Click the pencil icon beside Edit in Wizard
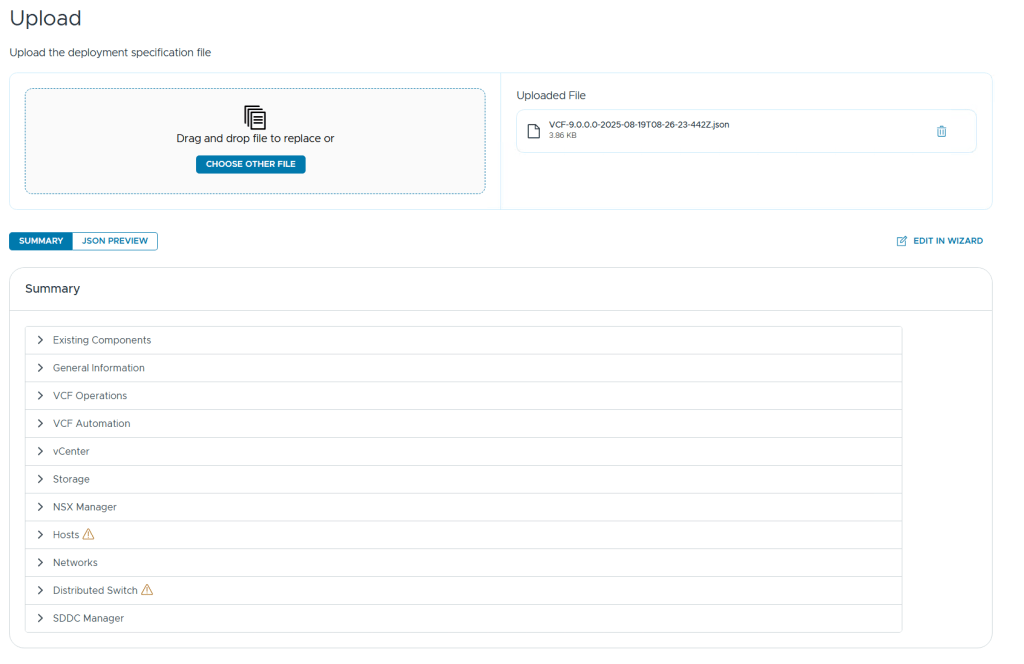Viewport: 1024px width, 664px height. pyautogui.click(x=902, y=241)
